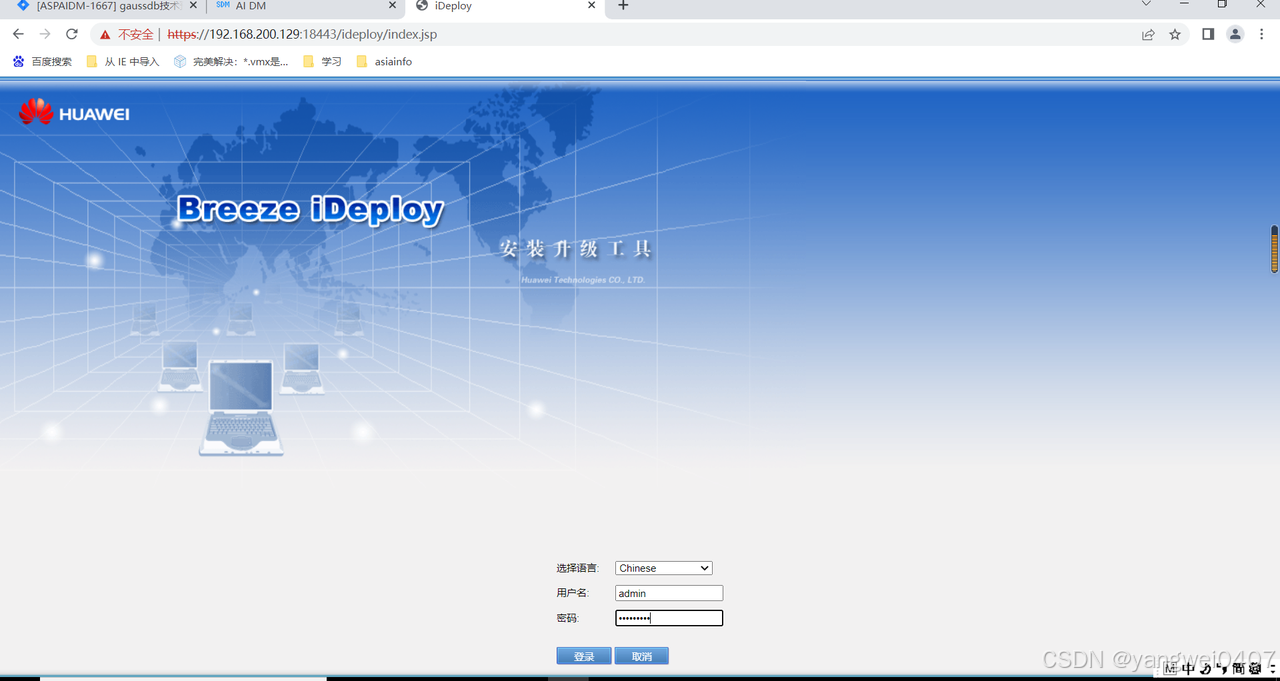The width and height of the screenshot is (1280, 681).
Task: Click the 取消 cancel button
Action: point(641,656)
